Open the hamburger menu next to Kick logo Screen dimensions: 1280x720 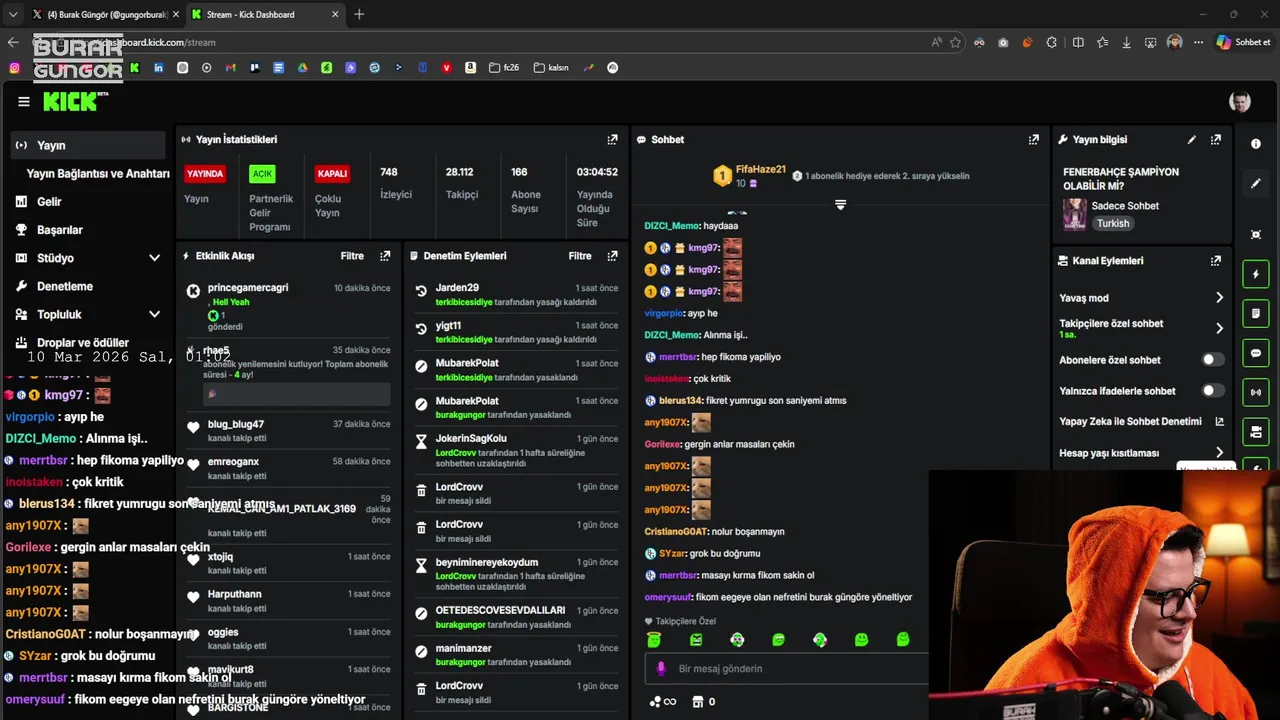tap(24, 101)
